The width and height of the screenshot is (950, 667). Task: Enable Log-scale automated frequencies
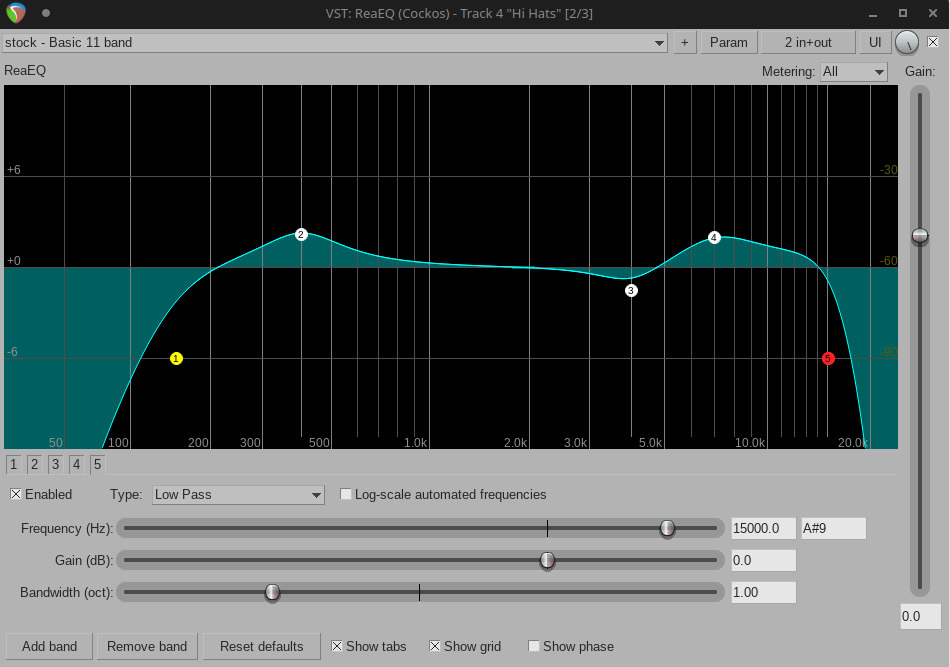[347, 494]
